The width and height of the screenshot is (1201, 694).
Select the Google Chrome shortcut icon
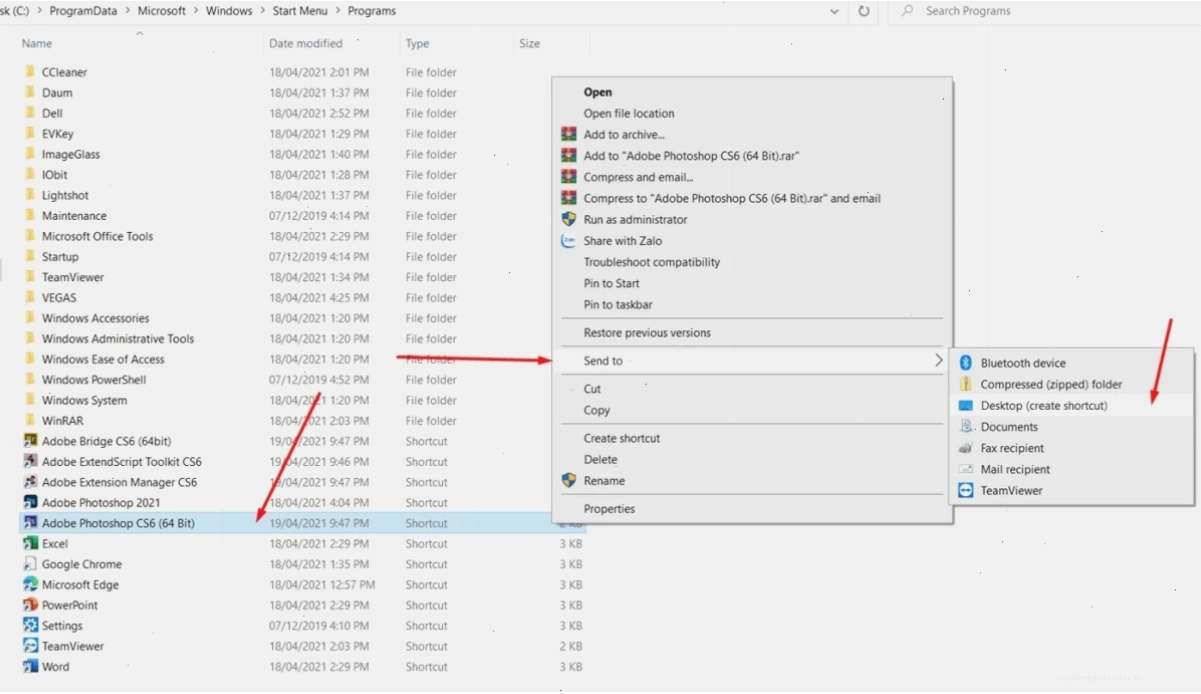point(30,564)
